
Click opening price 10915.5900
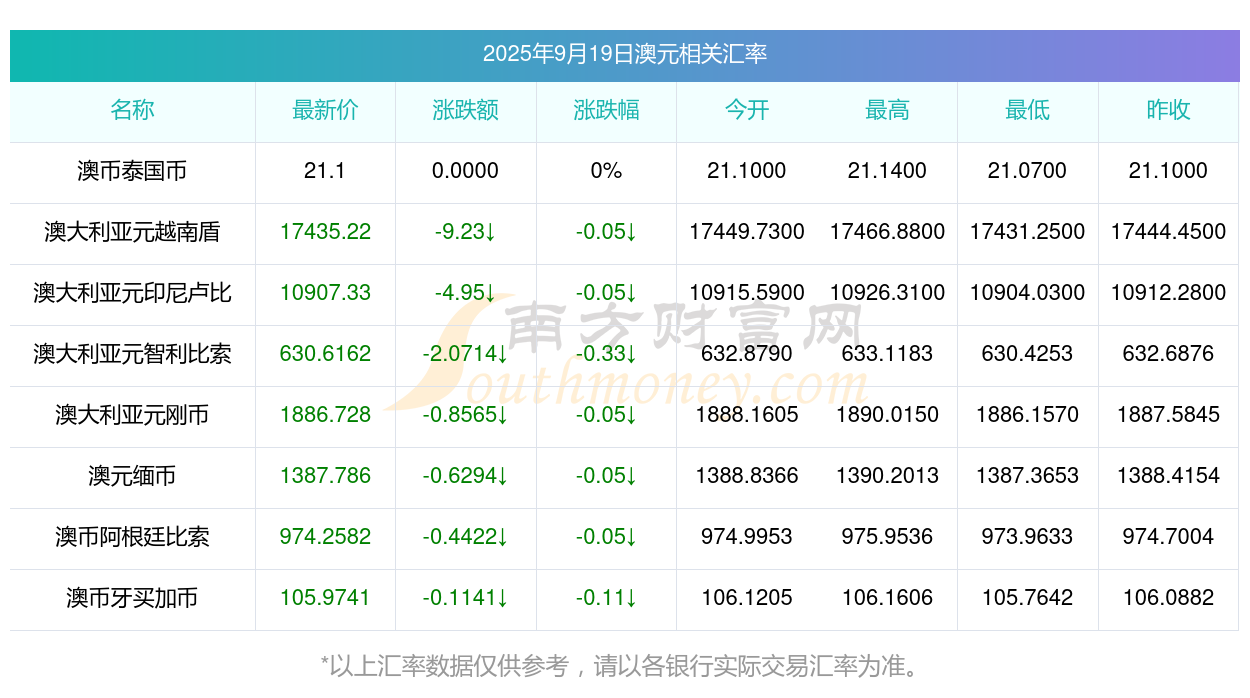pos(747,293)
